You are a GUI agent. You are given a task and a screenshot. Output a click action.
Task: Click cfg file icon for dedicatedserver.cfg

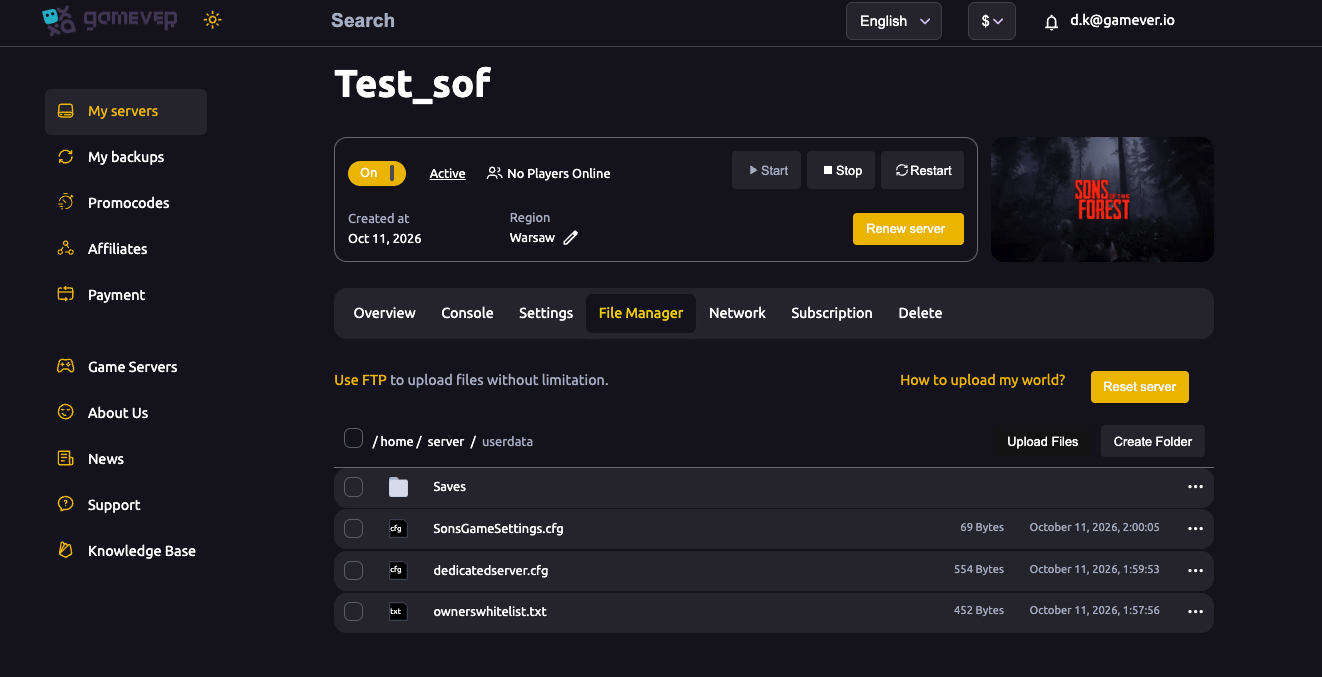tap(398, 570)
